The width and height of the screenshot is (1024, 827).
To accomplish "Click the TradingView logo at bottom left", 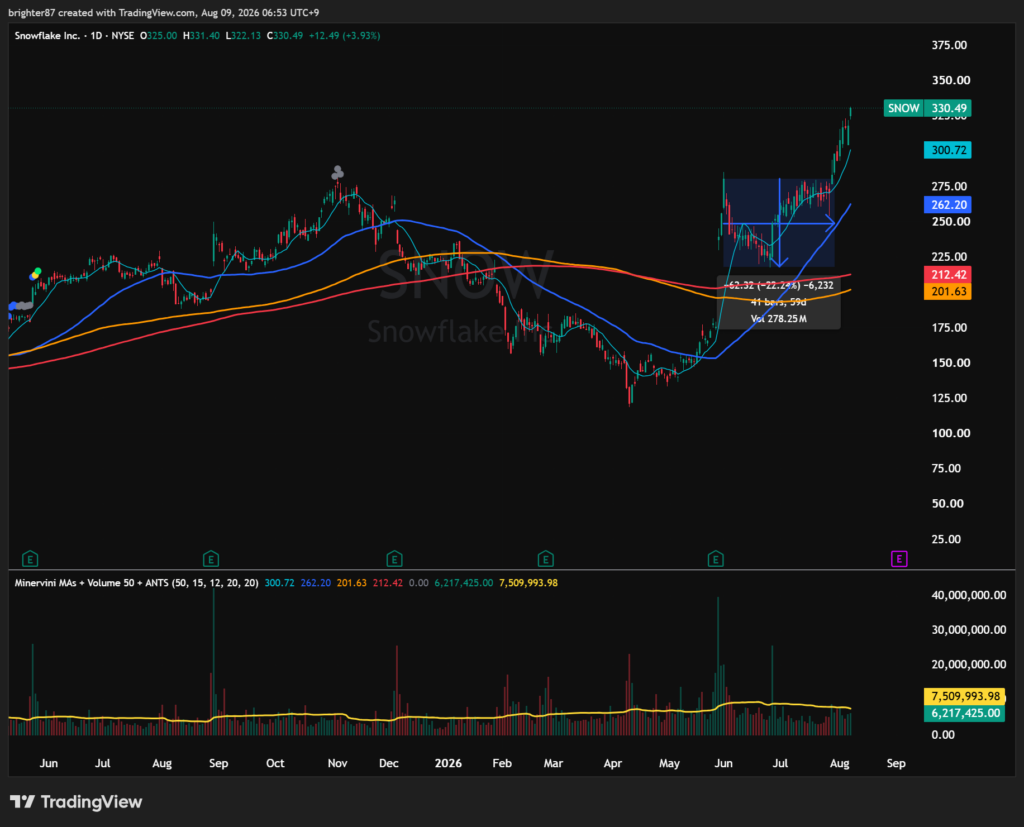I will (76, 802).
